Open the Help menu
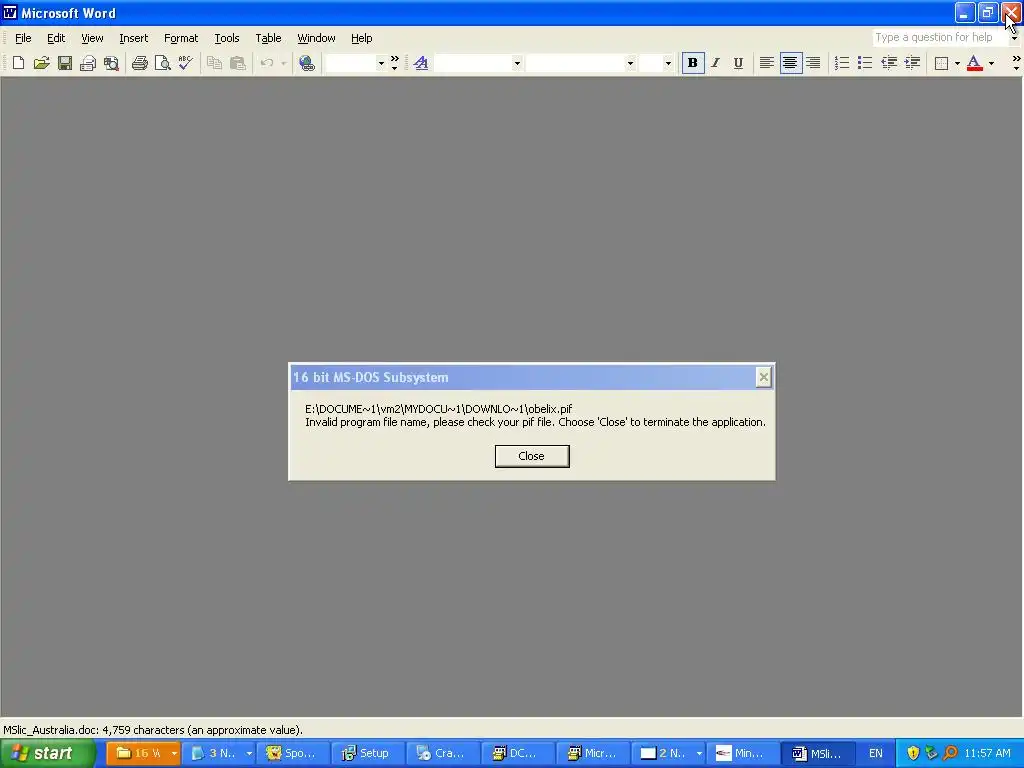The image size is (1024, 768). 361,38
